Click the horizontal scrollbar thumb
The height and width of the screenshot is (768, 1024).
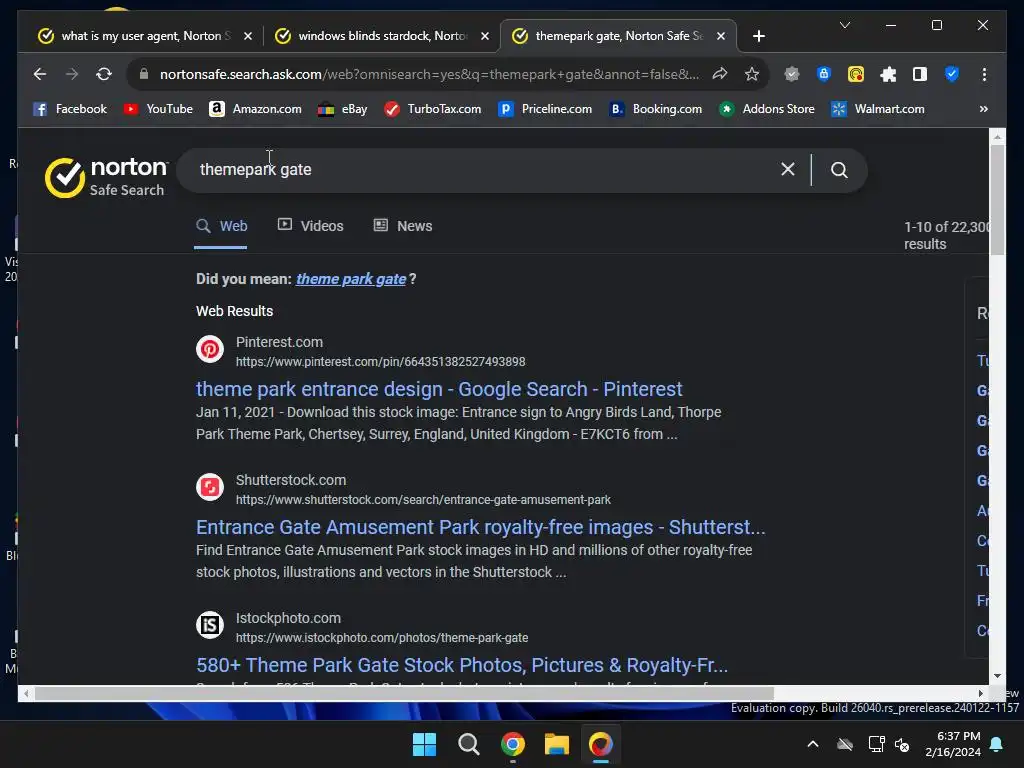(x=404, y=693)
